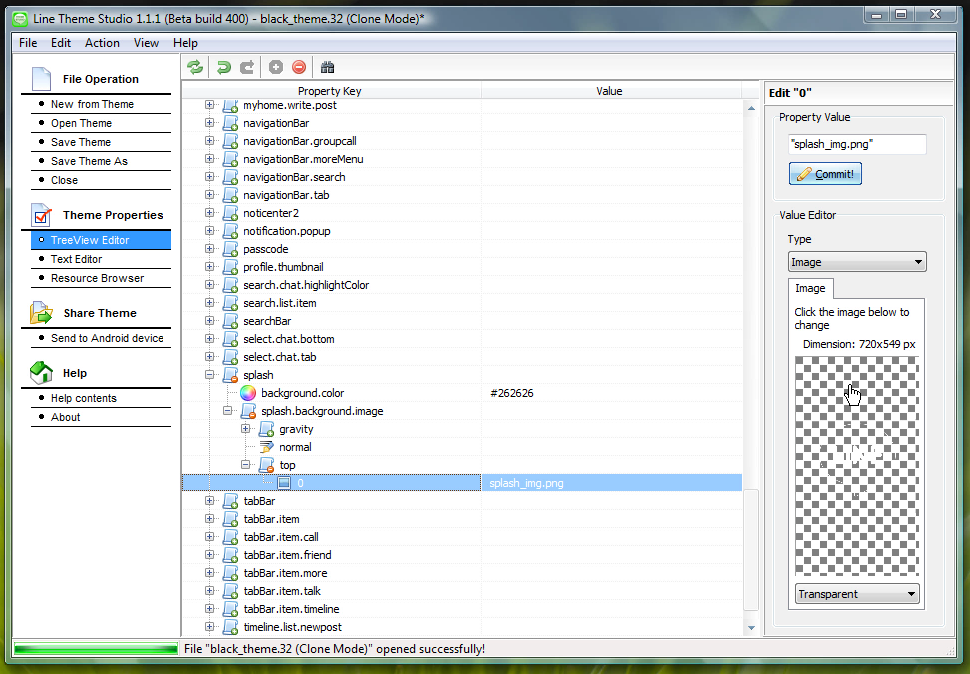This screenshot has width=970, height=674.
Task: Collapse the splash tree node
Action: point(210,375)
